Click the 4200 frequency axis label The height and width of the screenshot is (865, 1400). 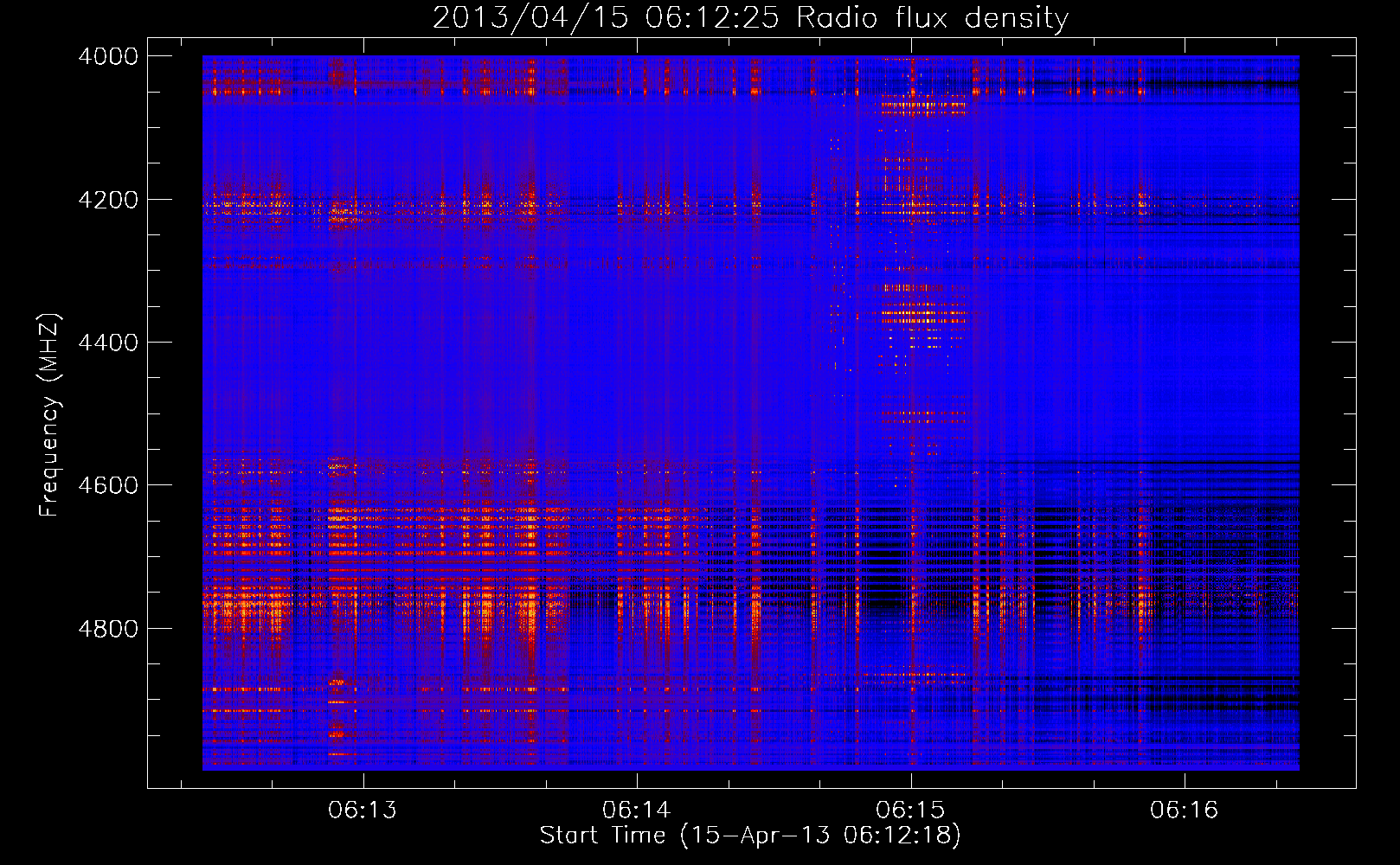click(108, 200)
